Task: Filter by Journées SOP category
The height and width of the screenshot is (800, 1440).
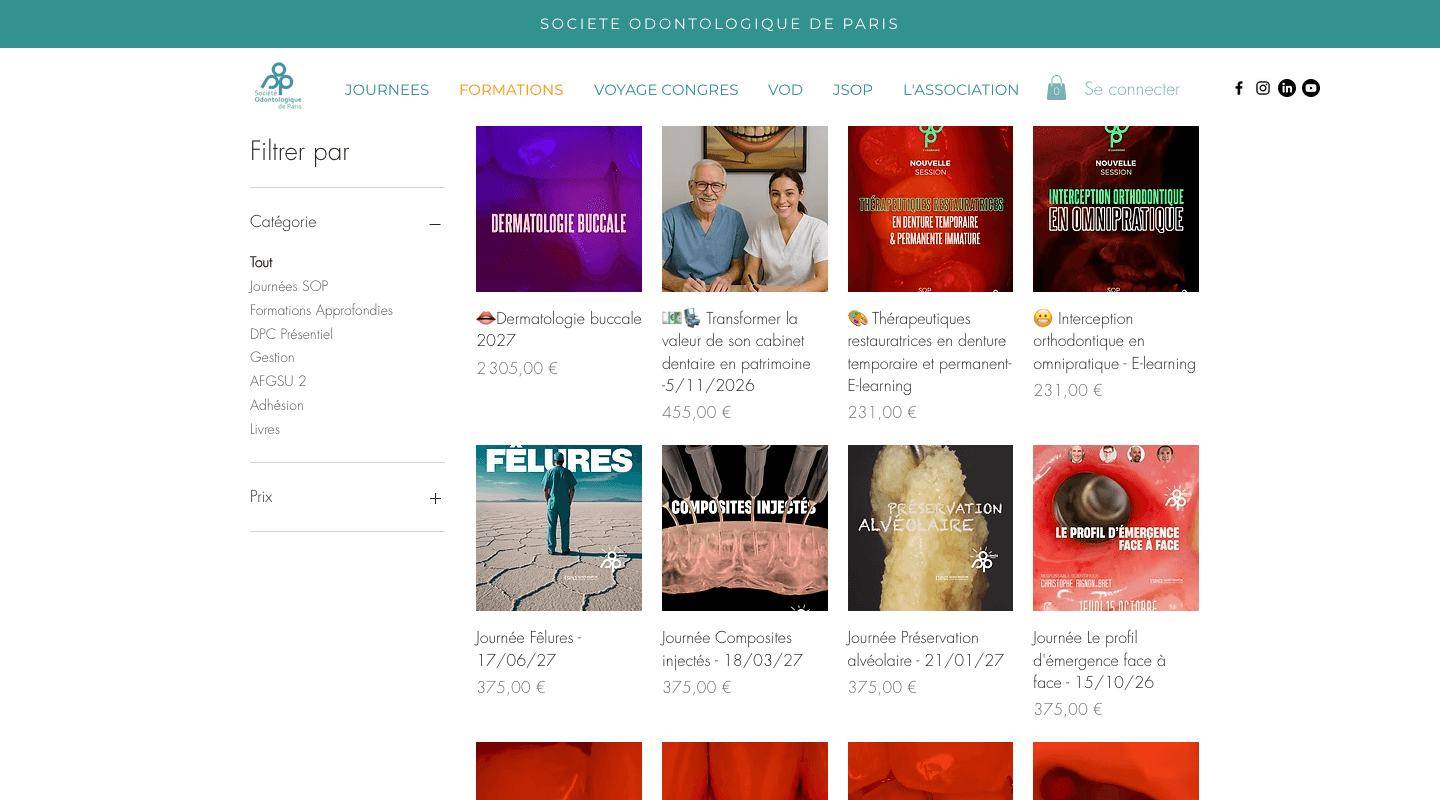Action: pos(289,286)
